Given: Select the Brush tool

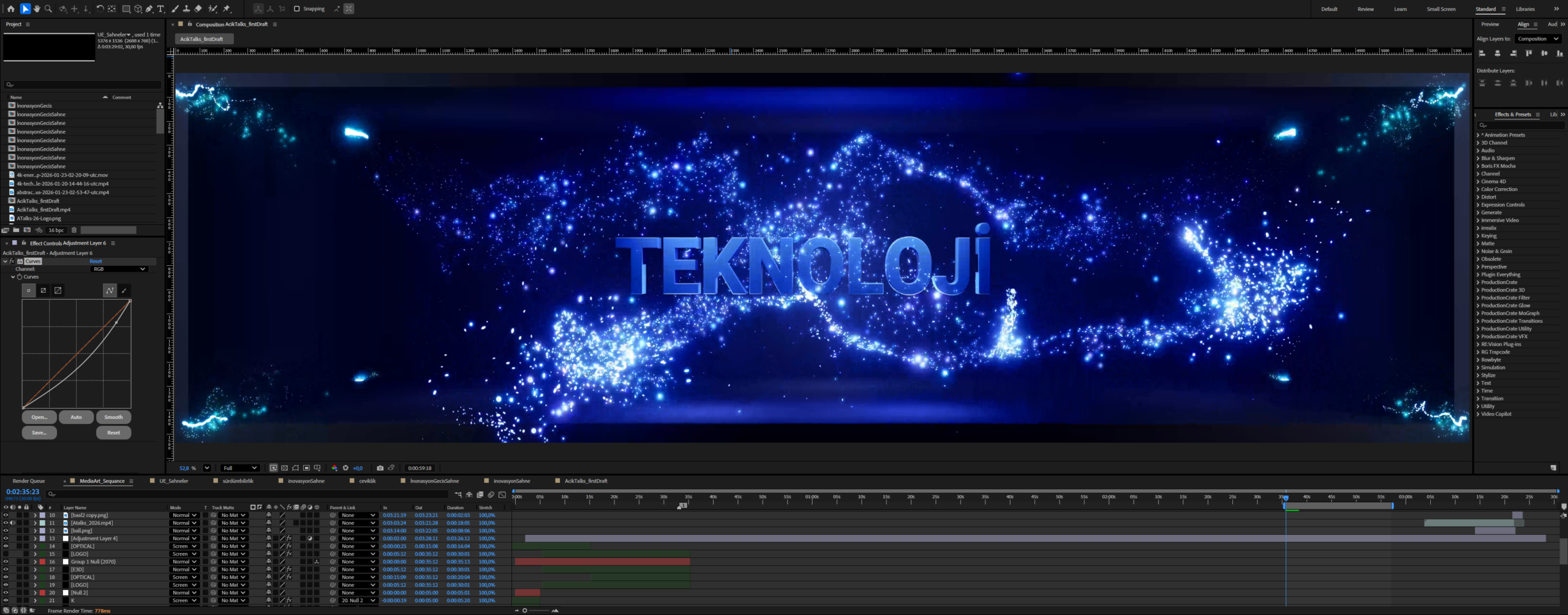Looking at the screenshot, I should pos(175,9).
